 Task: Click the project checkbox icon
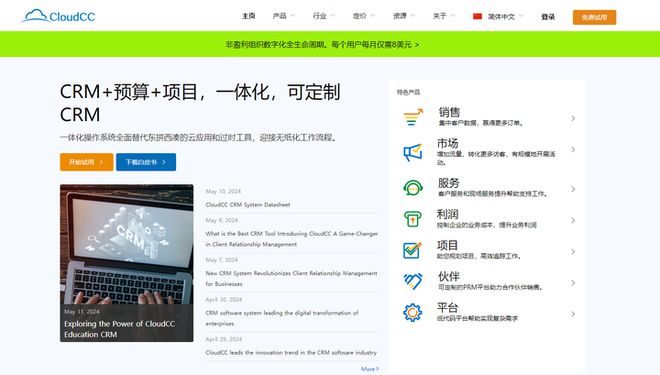(x=412, y=250)
